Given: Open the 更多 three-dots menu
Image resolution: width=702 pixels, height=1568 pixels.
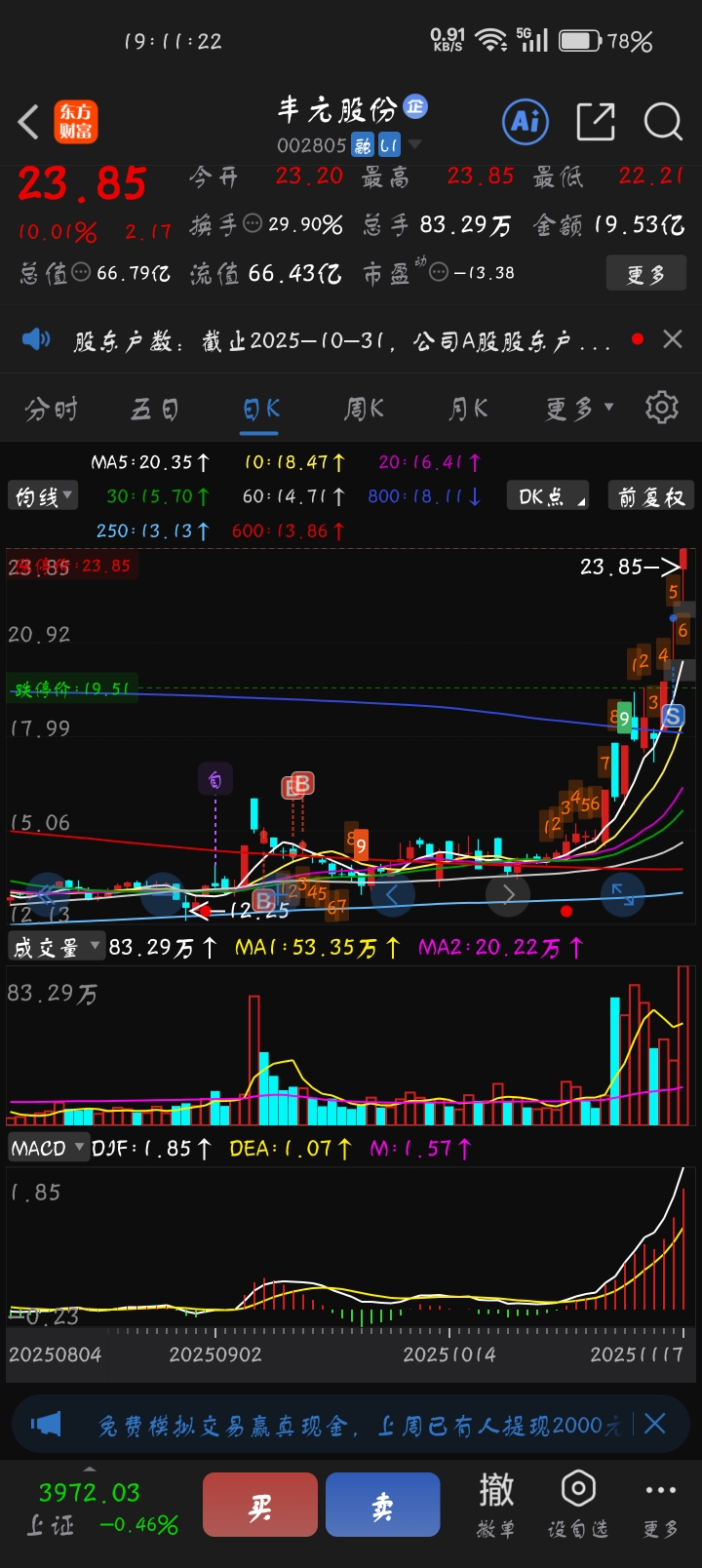Looking at the screenshot, I should (x=660, y=1504).
